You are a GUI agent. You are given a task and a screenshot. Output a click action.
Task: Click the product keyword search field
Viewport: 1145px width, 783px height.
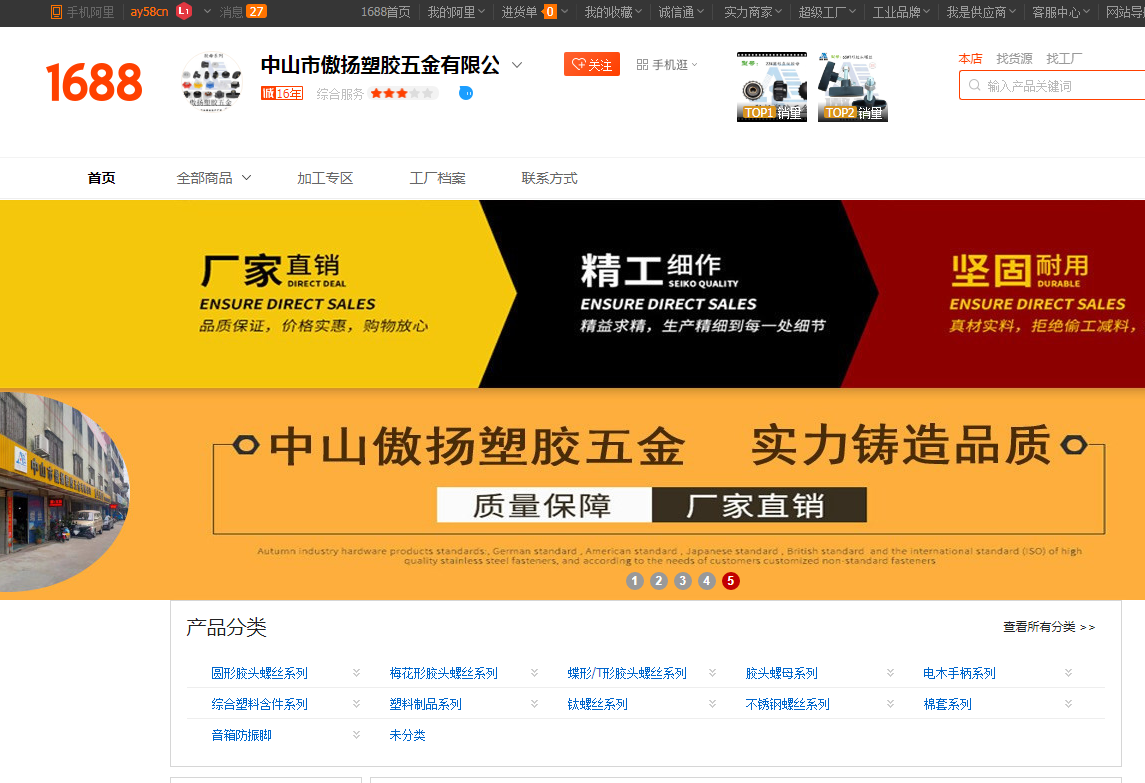pyautogui.click(x=1052, y=85)
